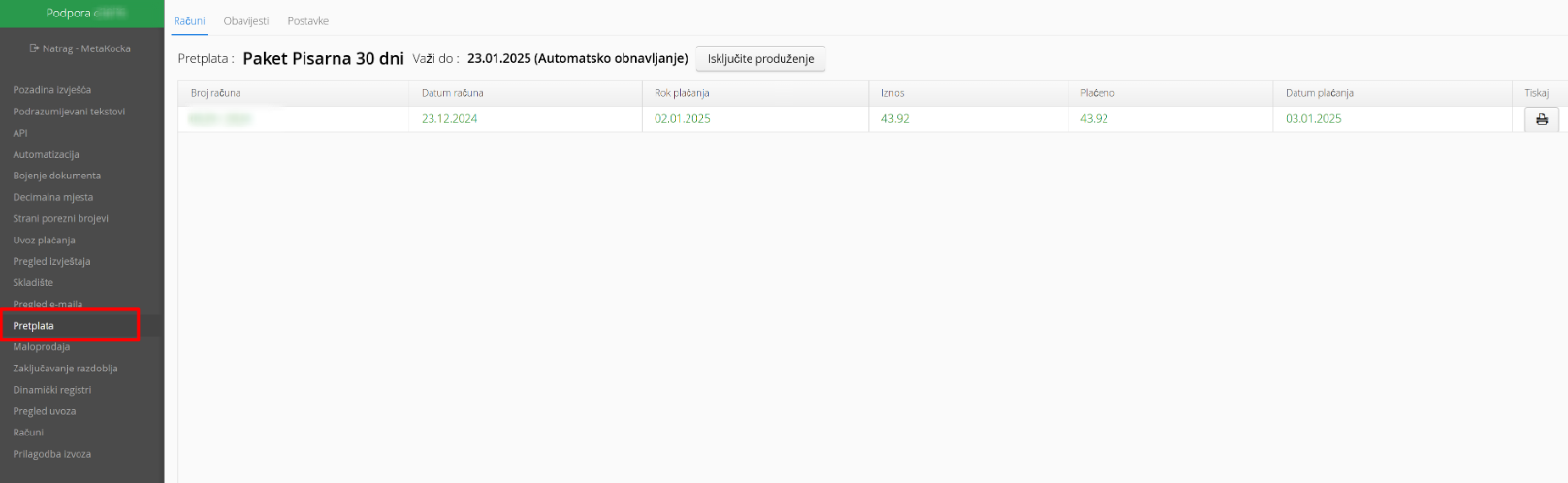
Task: Open Računi in the left sidebar
Action: pyautogui.click(x=28, y=433)
